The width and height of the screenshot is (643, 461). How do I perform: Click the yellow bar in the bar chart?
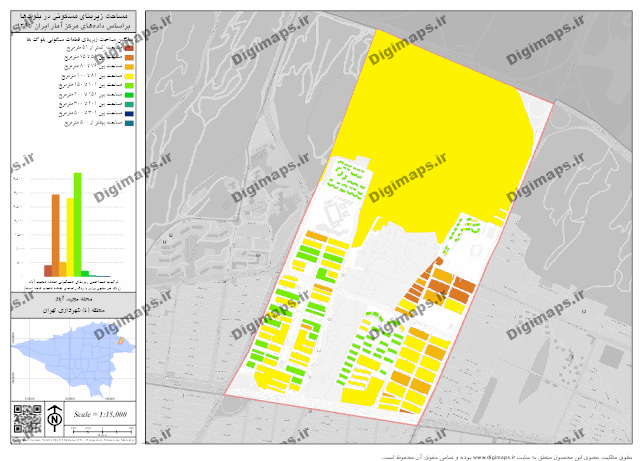(x=70, y=237)
